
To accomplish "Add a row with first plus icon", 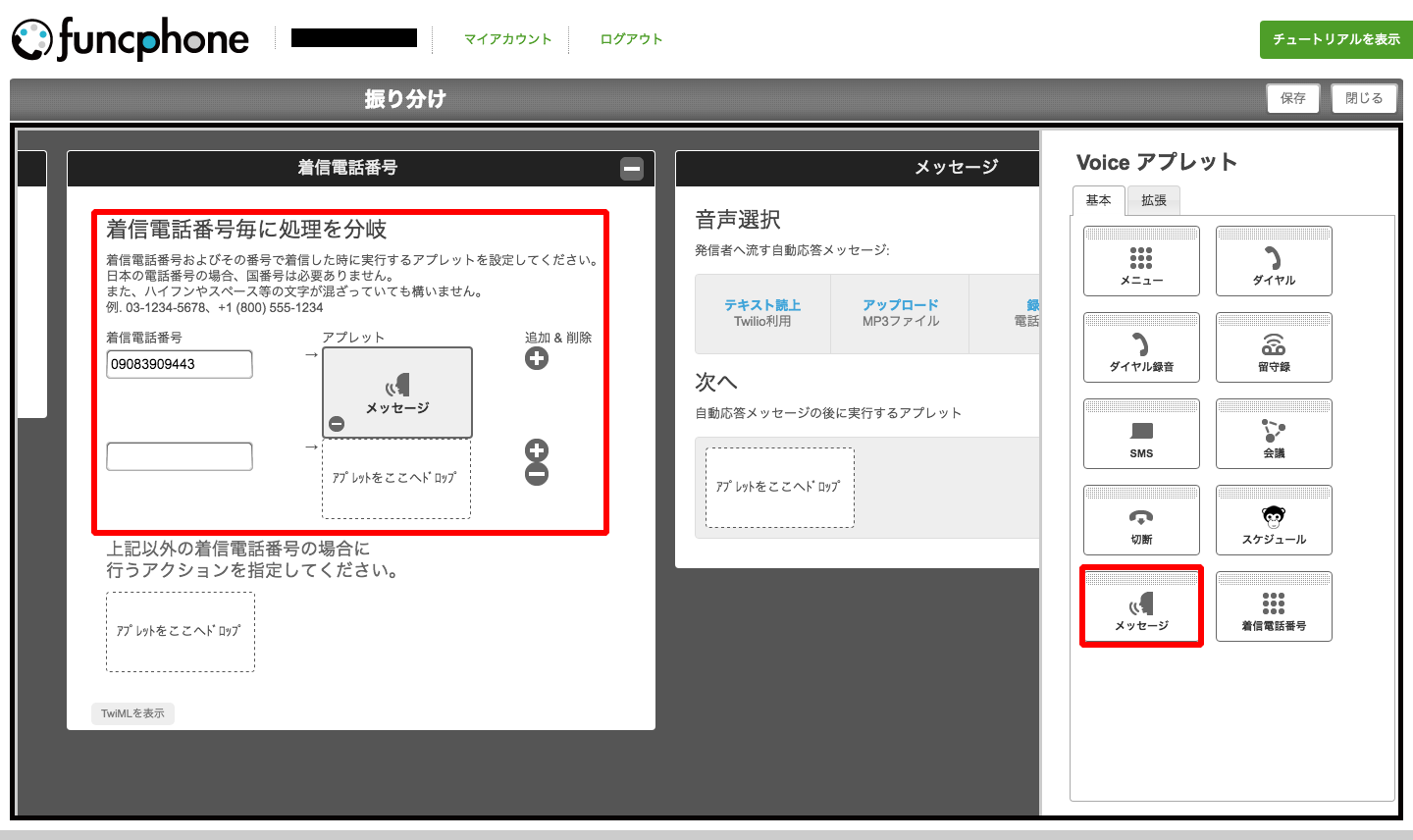I will coord(537,359).
